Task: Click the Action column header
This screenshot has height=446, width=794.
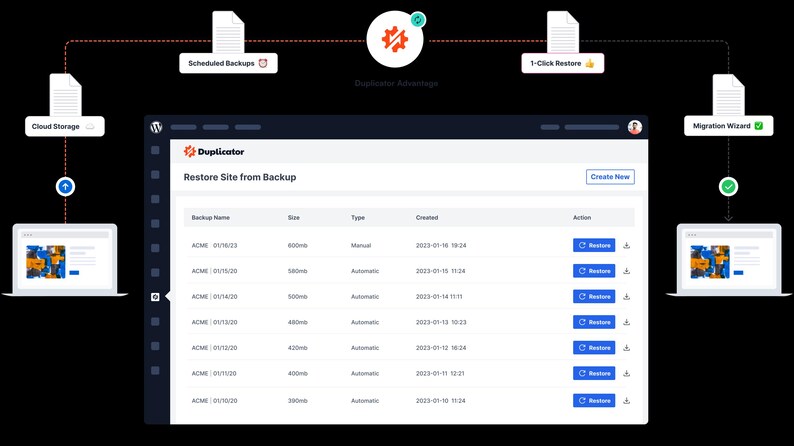Action: tap(582, 218)
